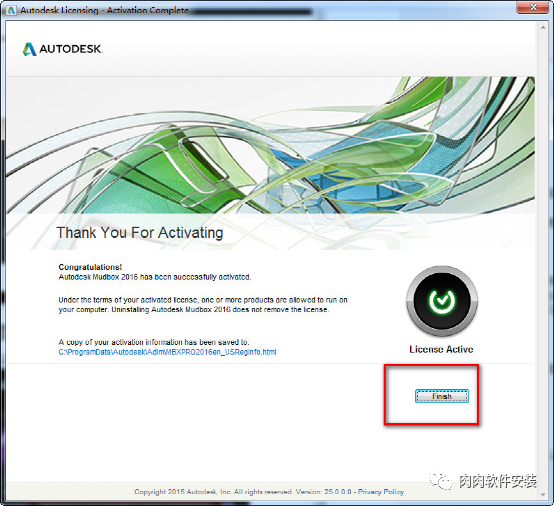554x506 pixels.
Task: Click the 'successfully activated' message line
Action: [x=155, y=277]
